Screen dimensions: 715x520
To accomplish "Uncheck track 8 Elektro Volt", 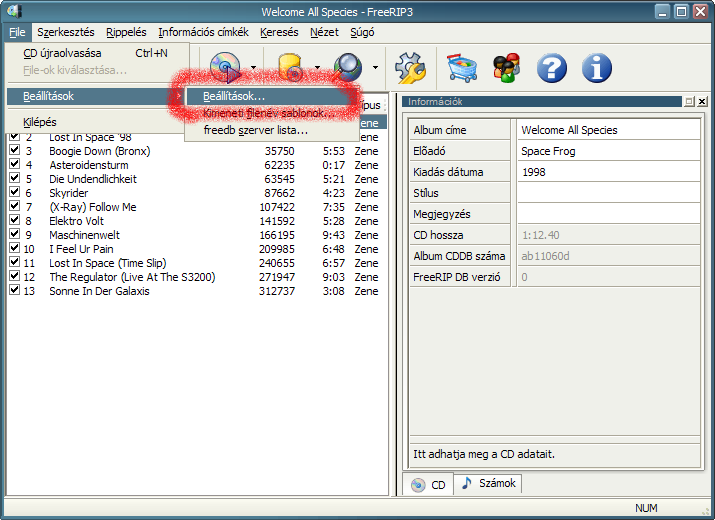I will coord(15,219).
